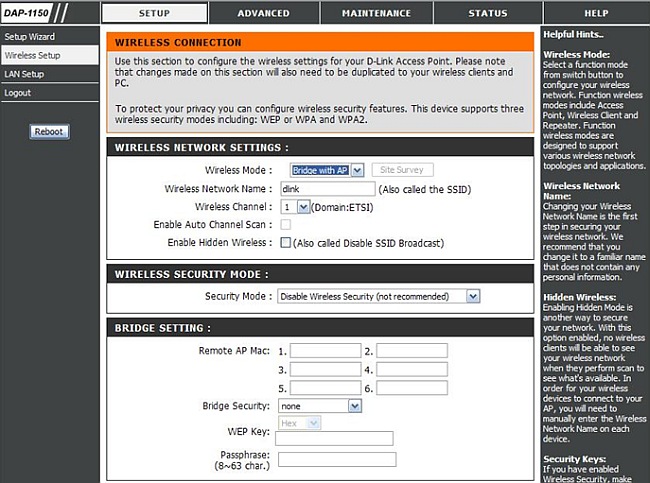Expand the Security Mode dropdown
Viewport: 650px width, 483px height.
tap(377, 296)
